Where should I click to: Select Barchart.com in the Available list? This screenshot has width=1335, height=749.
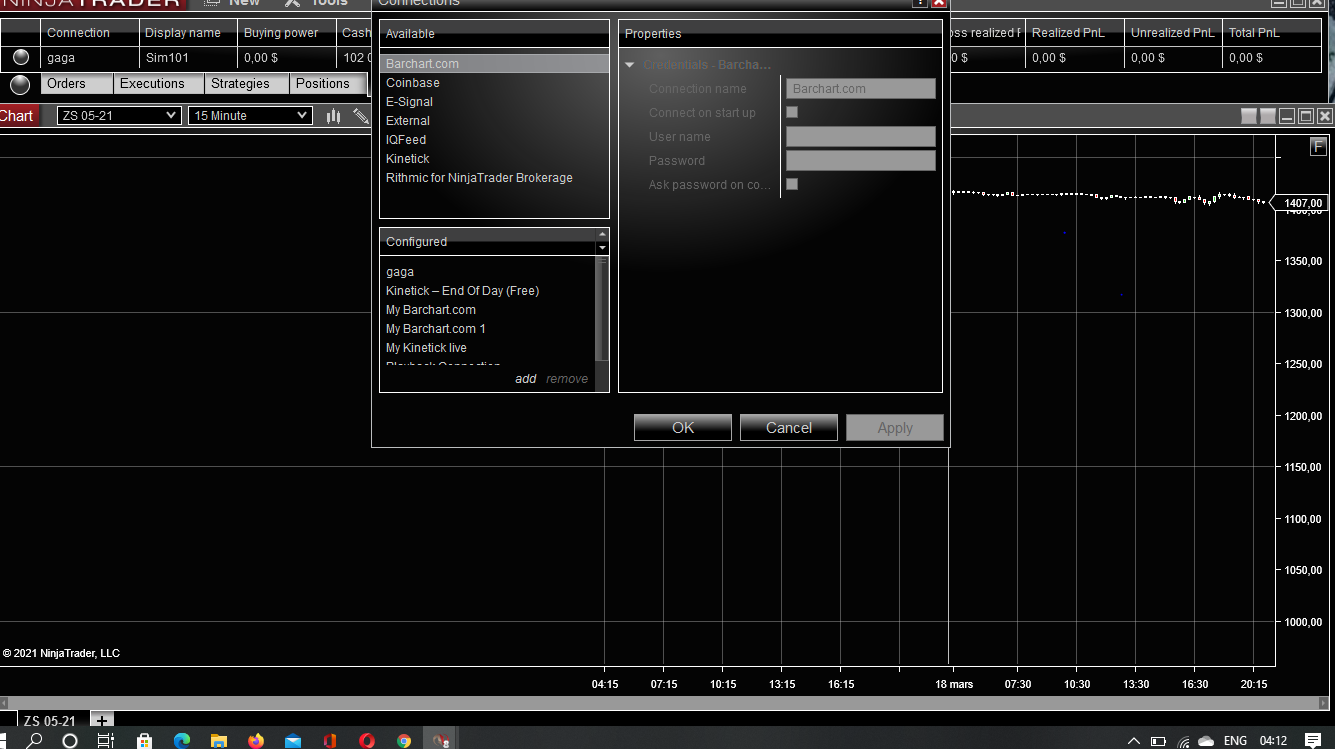(494, 64)
